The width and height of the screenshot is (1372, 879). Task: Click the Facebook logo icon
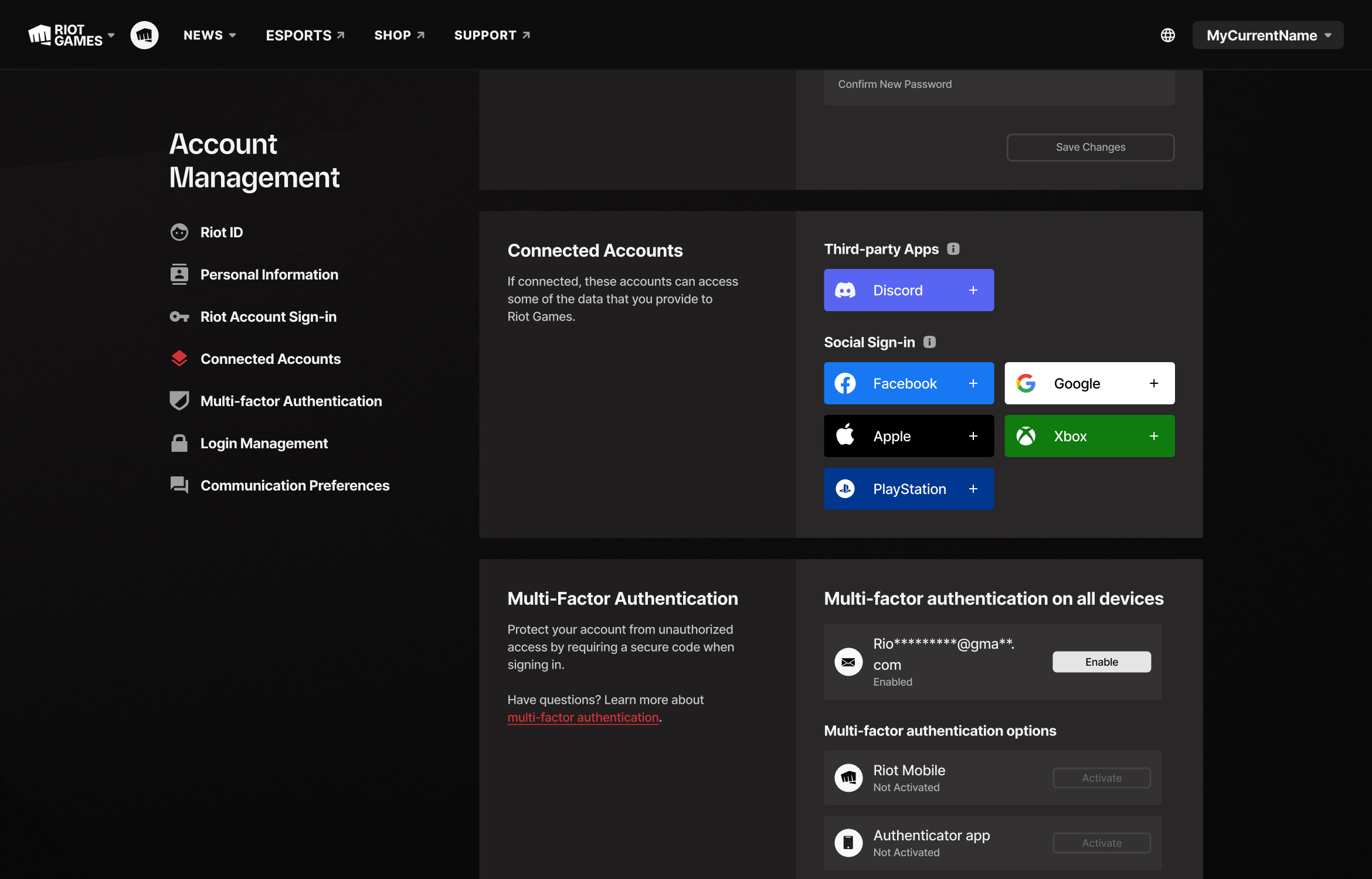click(x=845, y=383)
